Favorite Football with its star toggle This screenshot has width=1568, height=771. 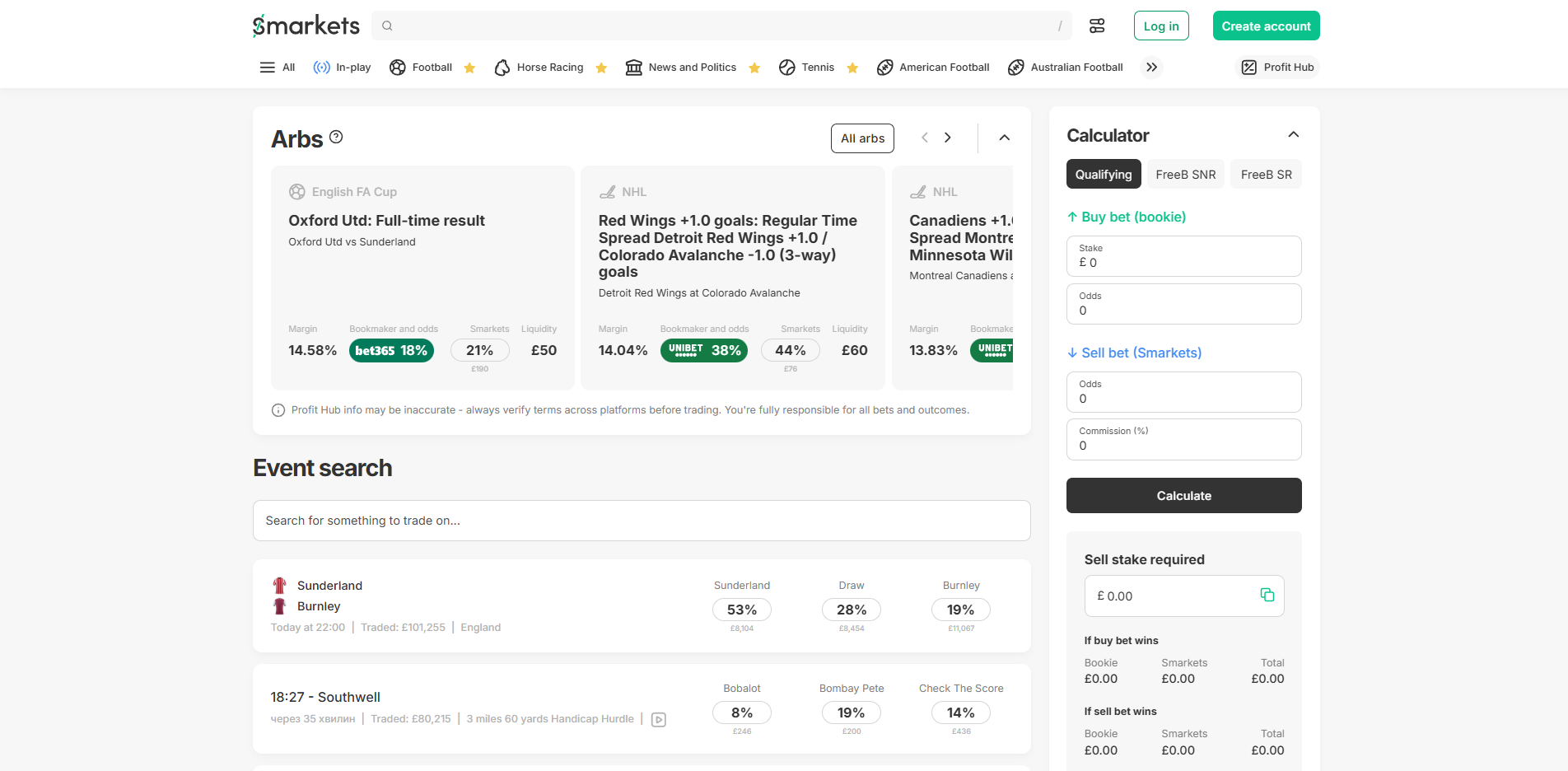coord(469,67)
